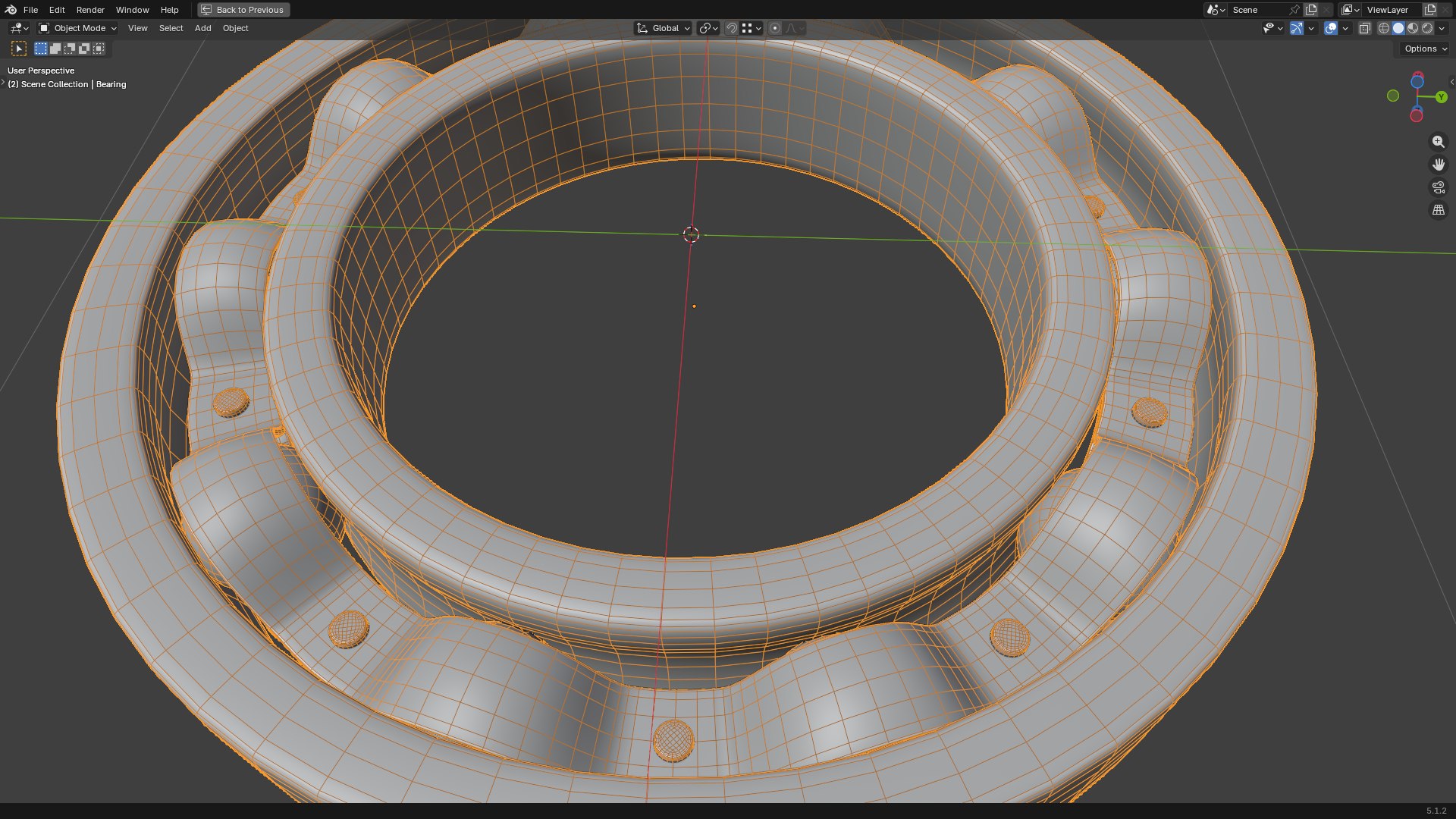Choose Extend selection mode icon

click(x=55, y=49)
